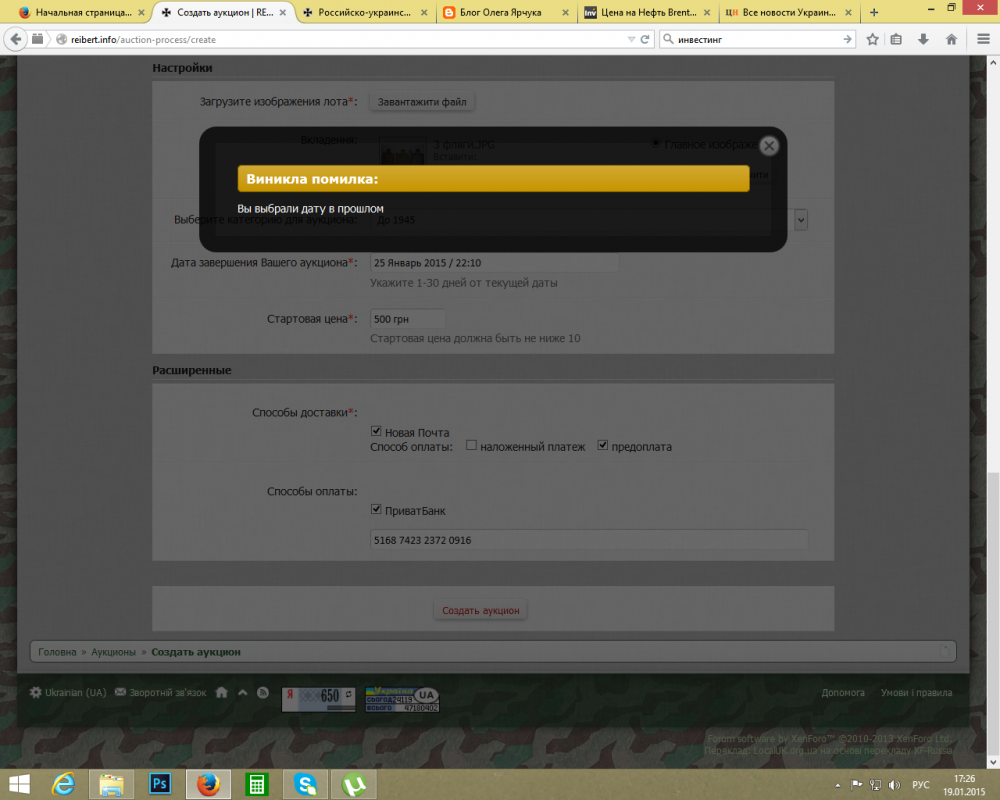Click the инвестинг search box
Screen dimensions: 1000x800
758,39
